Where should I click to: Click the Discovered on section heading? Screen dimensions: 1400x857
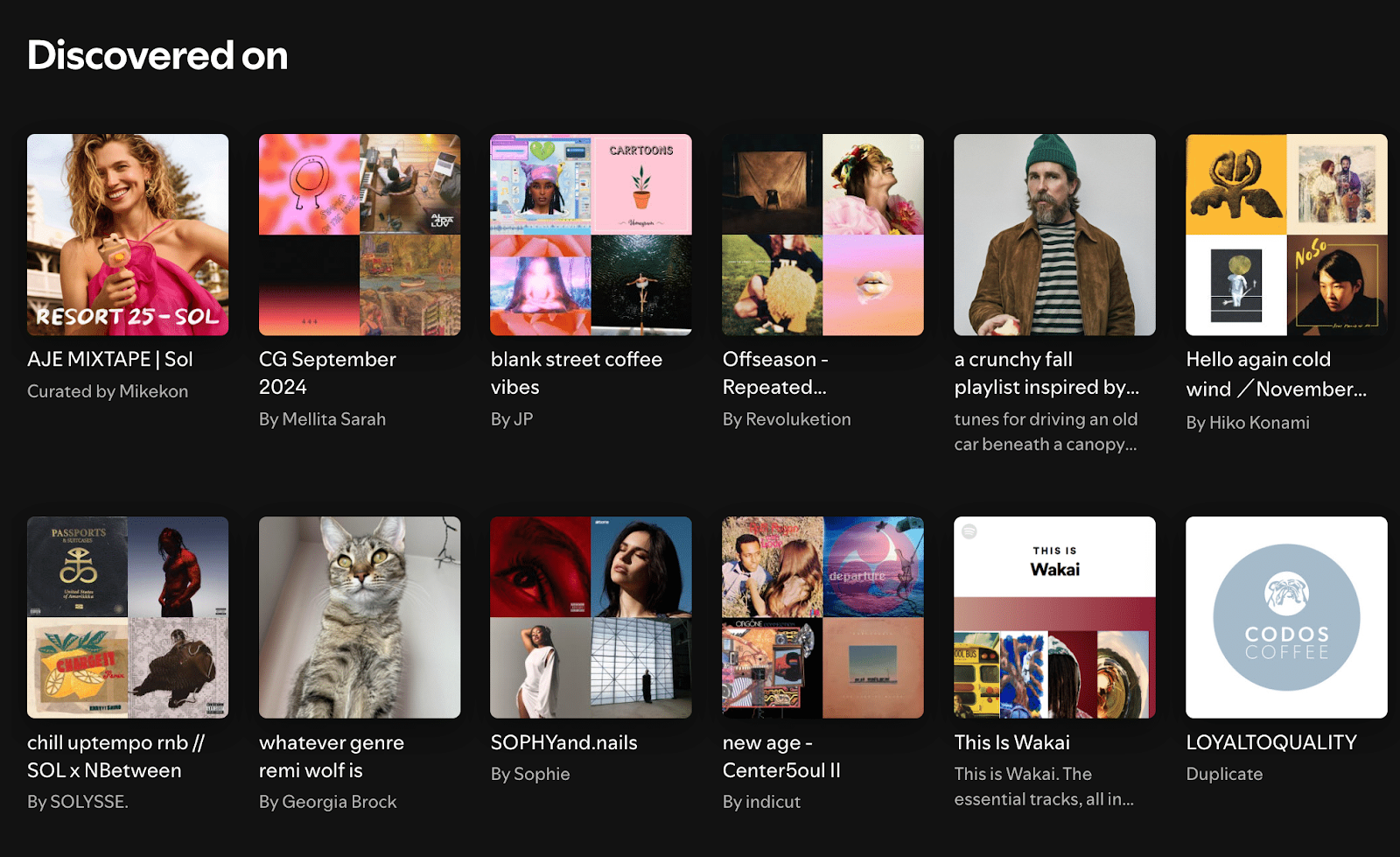point(157,56)
